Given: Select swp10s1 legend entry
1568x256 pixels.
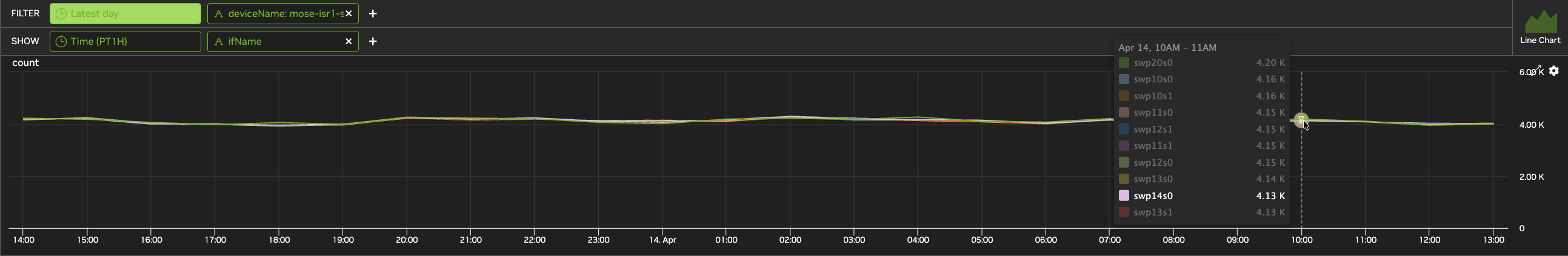Looking at the screenshot, I should (1202, 96).
